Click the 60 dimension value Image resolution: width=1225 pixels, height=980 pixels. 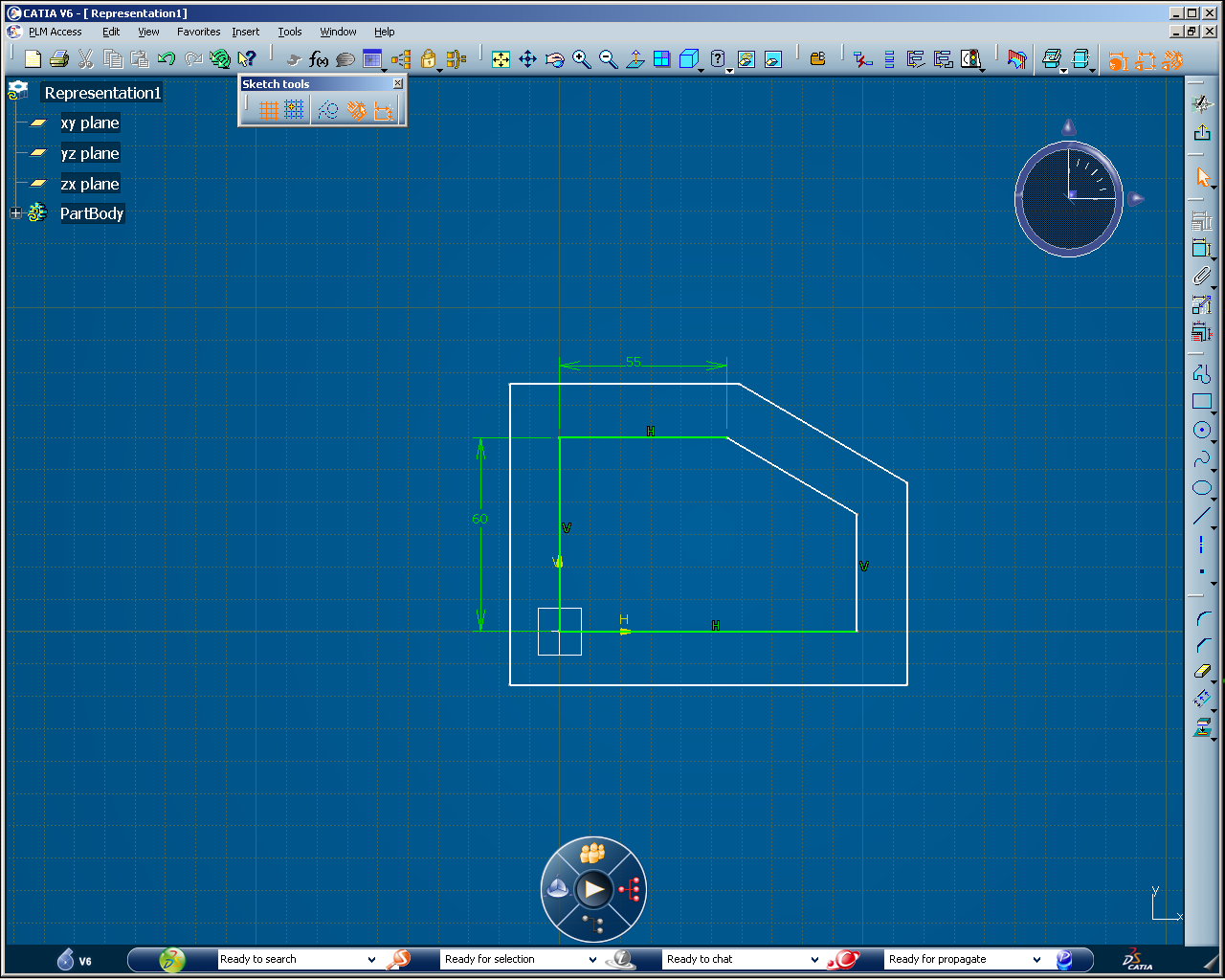(x=479, y=519)
